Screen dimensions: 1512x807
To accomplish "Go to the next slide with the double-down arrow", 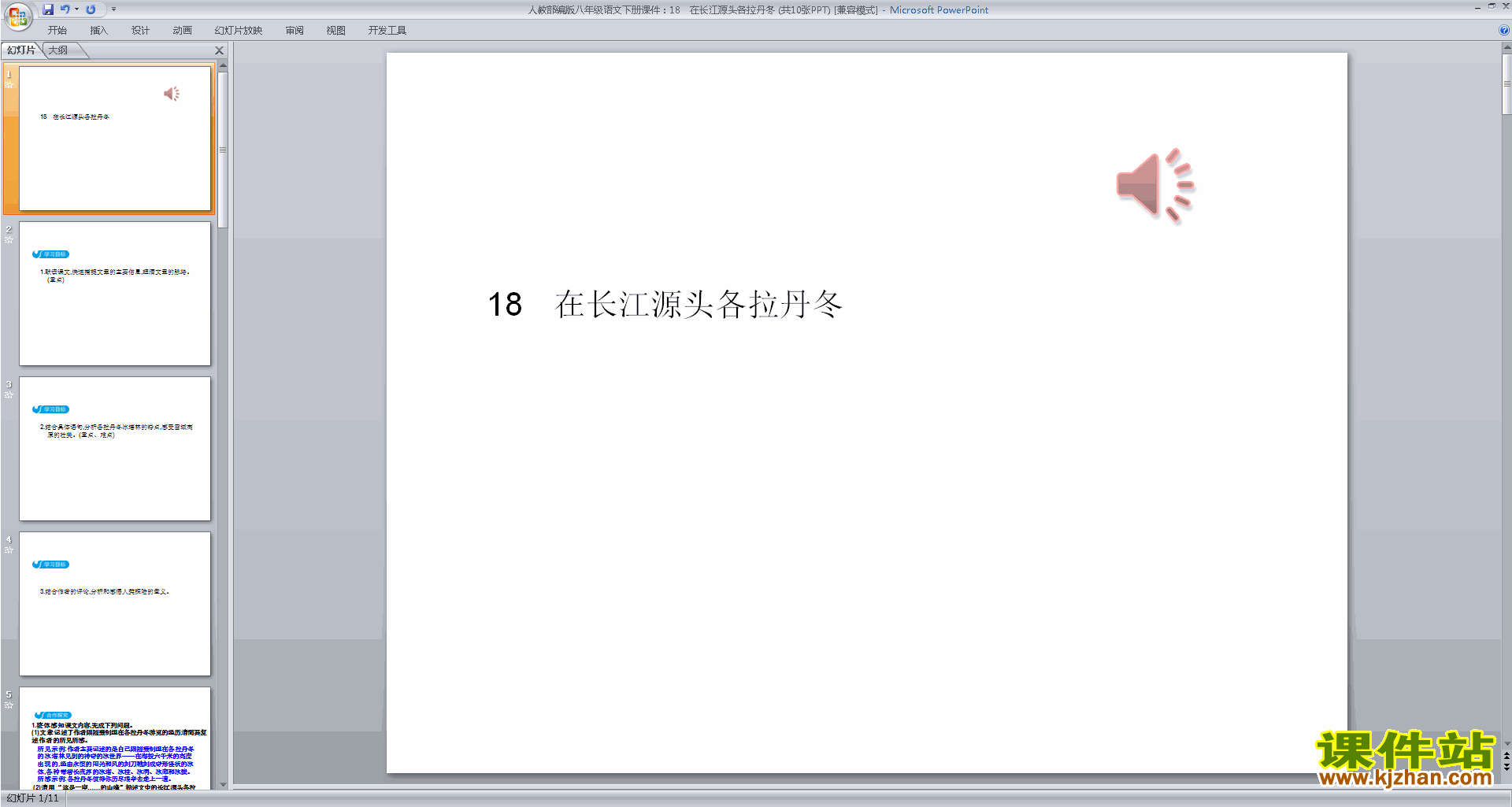I will 1506,767.
